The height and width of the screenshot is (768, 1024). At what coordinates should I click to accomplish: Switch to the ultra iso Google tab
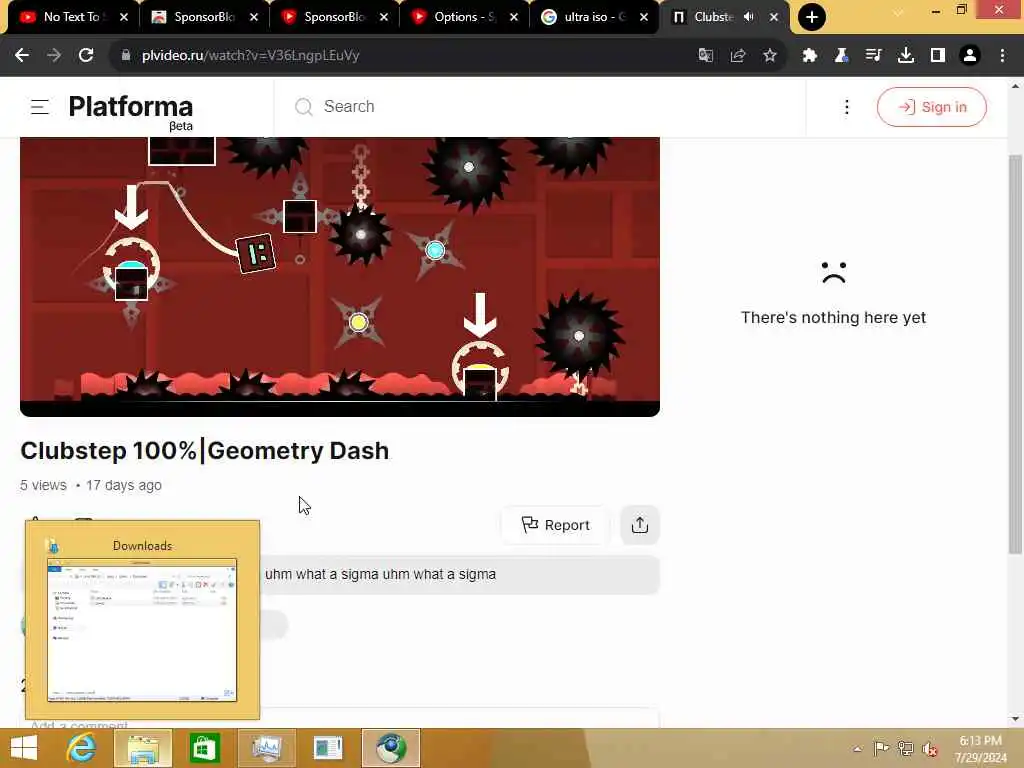[593, 18]
